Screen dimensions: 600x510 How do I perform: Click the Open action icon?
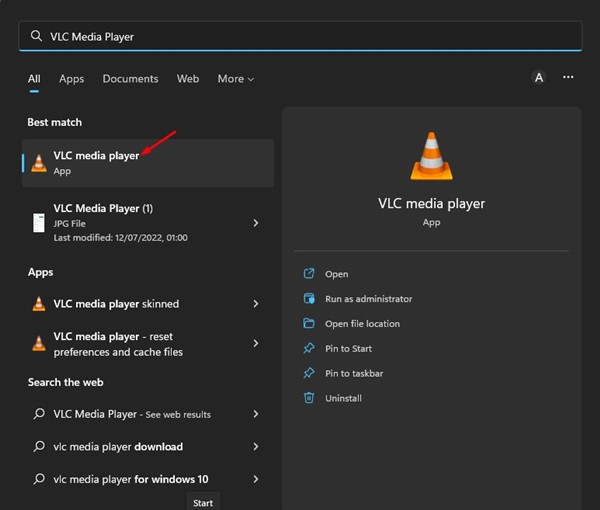(x=309, y=274)
